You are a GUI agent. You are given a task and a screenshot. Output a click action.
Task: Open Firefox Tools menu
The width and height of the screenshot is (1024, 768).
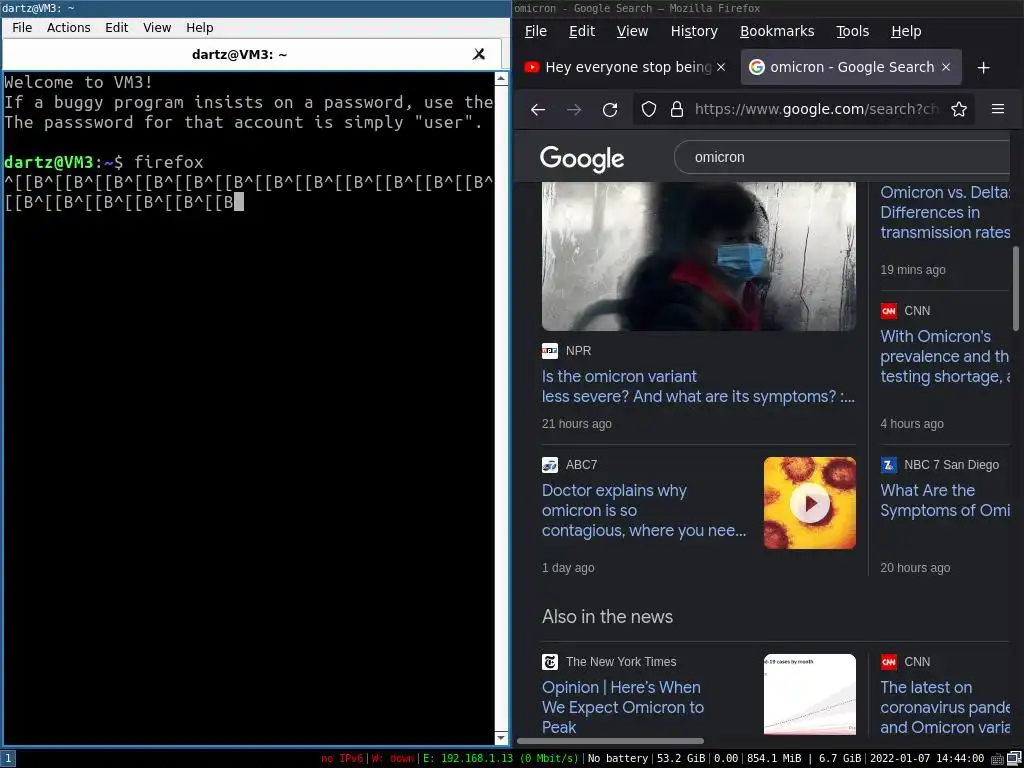coord(852,31)
